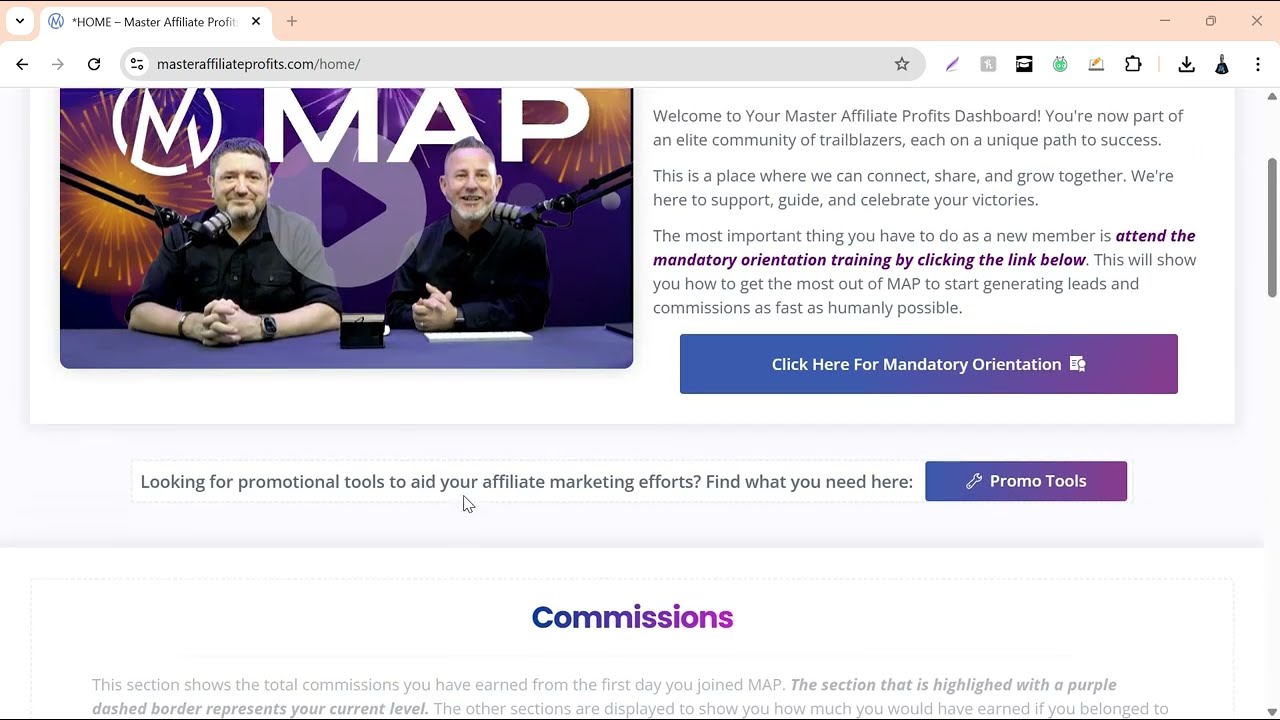Click the Commissions heading

(x=632, y=617)
